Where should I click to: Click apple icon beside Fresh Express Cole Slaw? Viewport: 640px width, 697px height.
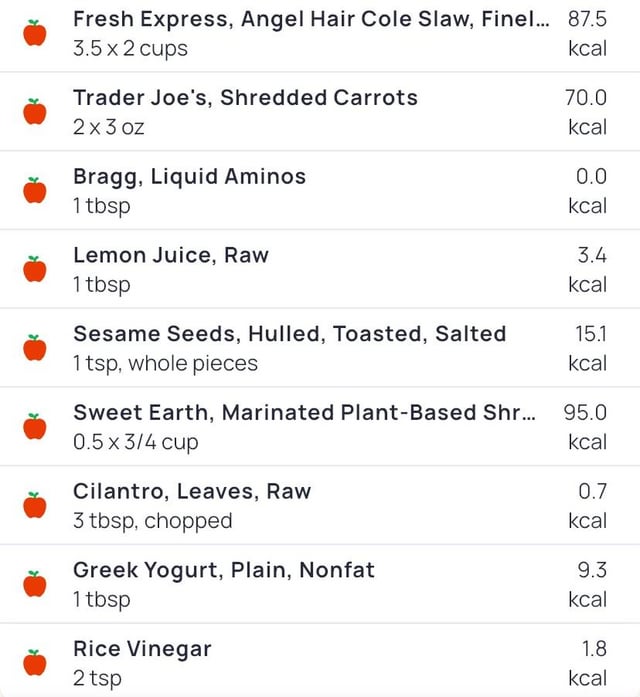click(35, 33)
